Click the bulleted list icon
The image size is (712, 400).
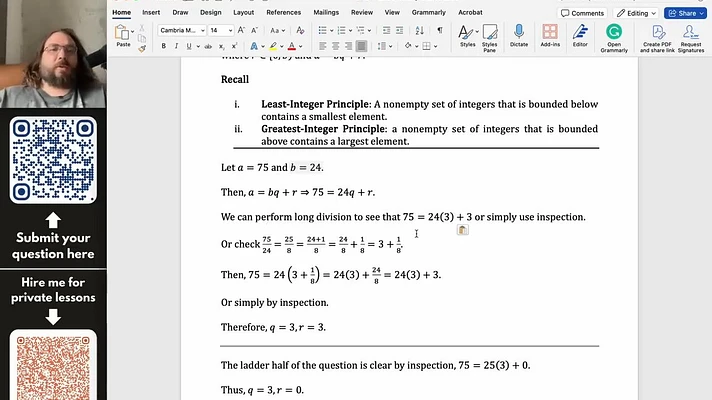tap(322, 30)
